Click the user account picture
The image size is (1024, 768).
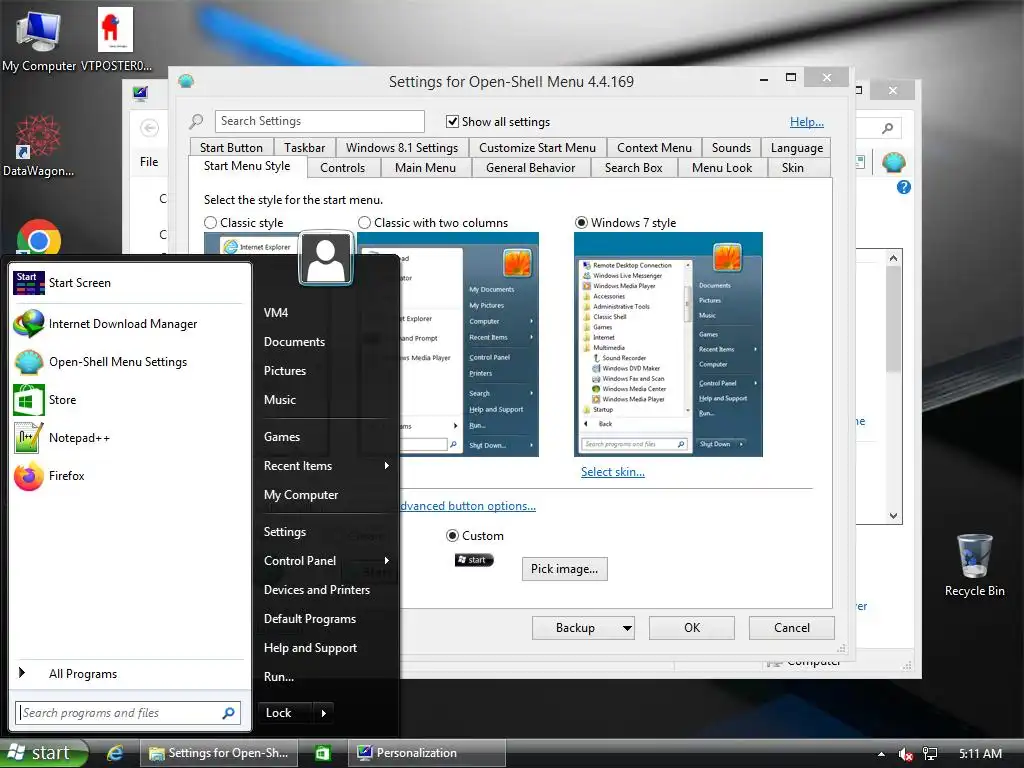(x=325, y=259)
